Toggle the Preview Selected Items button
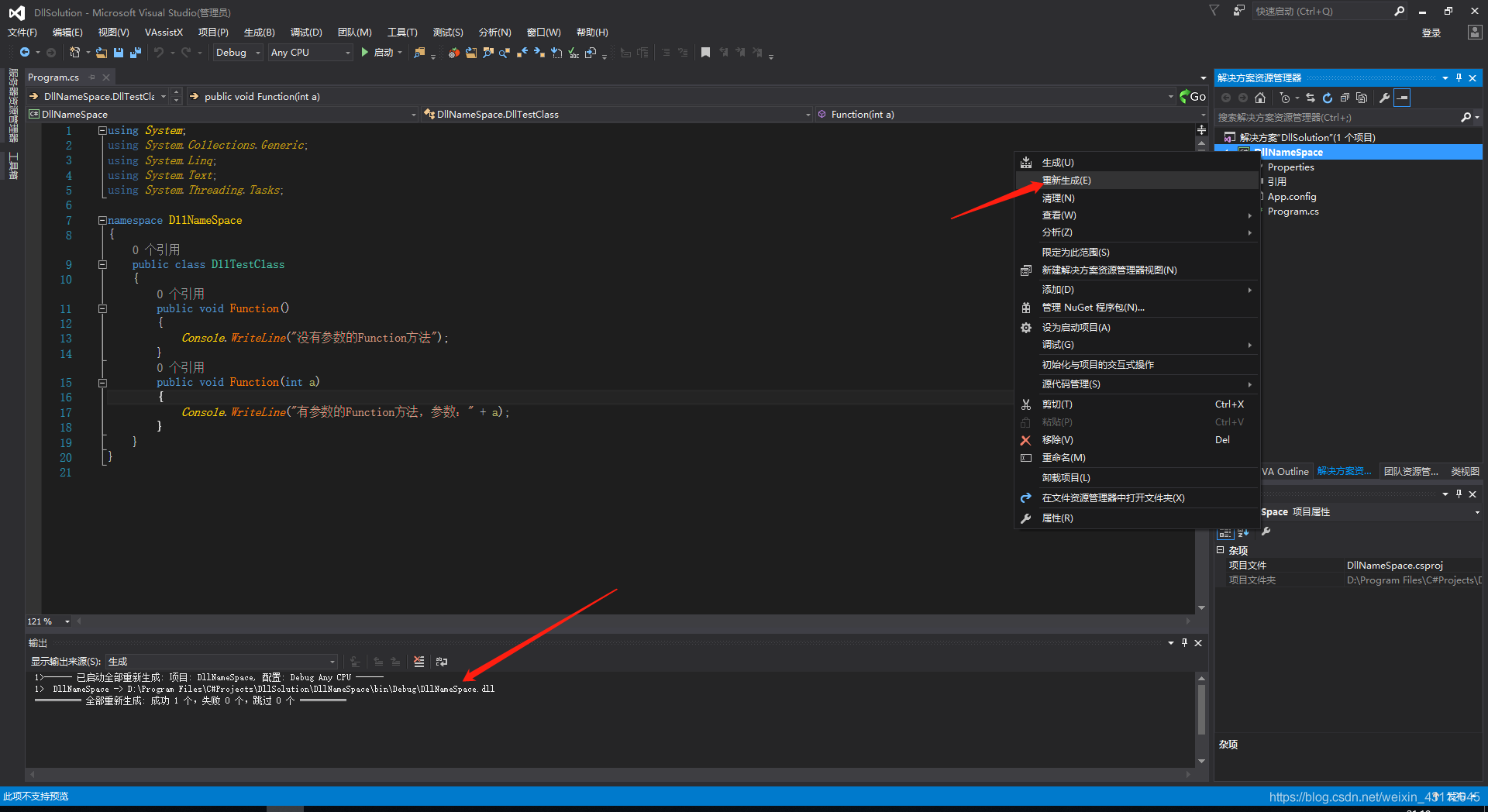1488x812 pixels. click(1402, 98)
